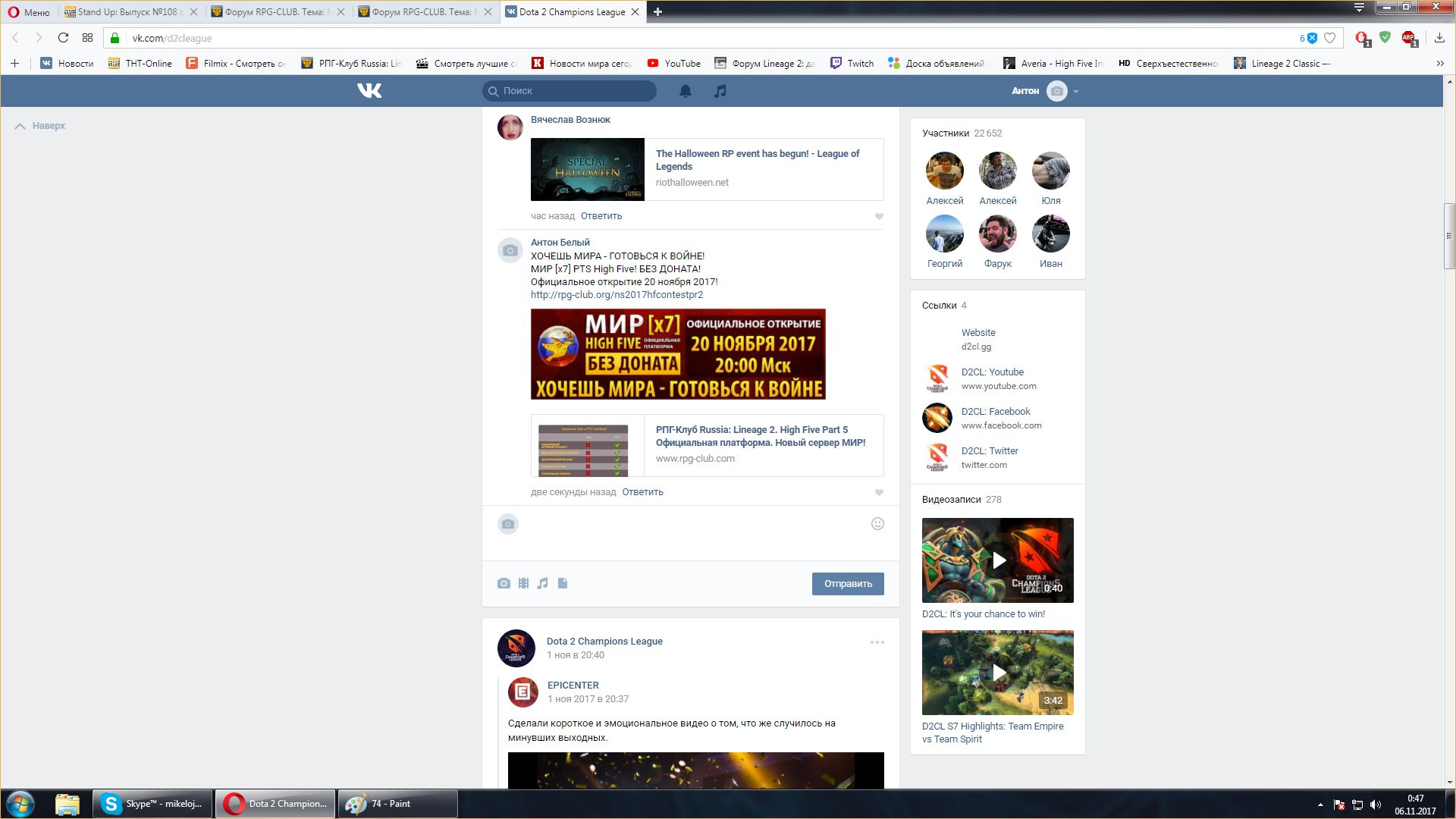
Task: Open member Юля's profile avatar
Action: [1050, 171]
